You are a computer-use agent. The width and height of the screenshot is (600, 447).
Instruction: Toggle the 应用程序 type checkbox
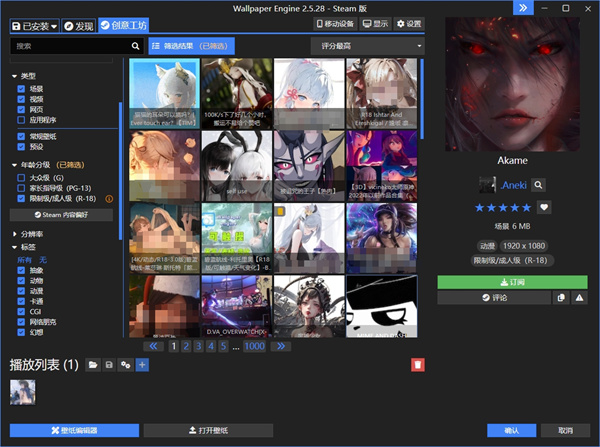point(21,120)
